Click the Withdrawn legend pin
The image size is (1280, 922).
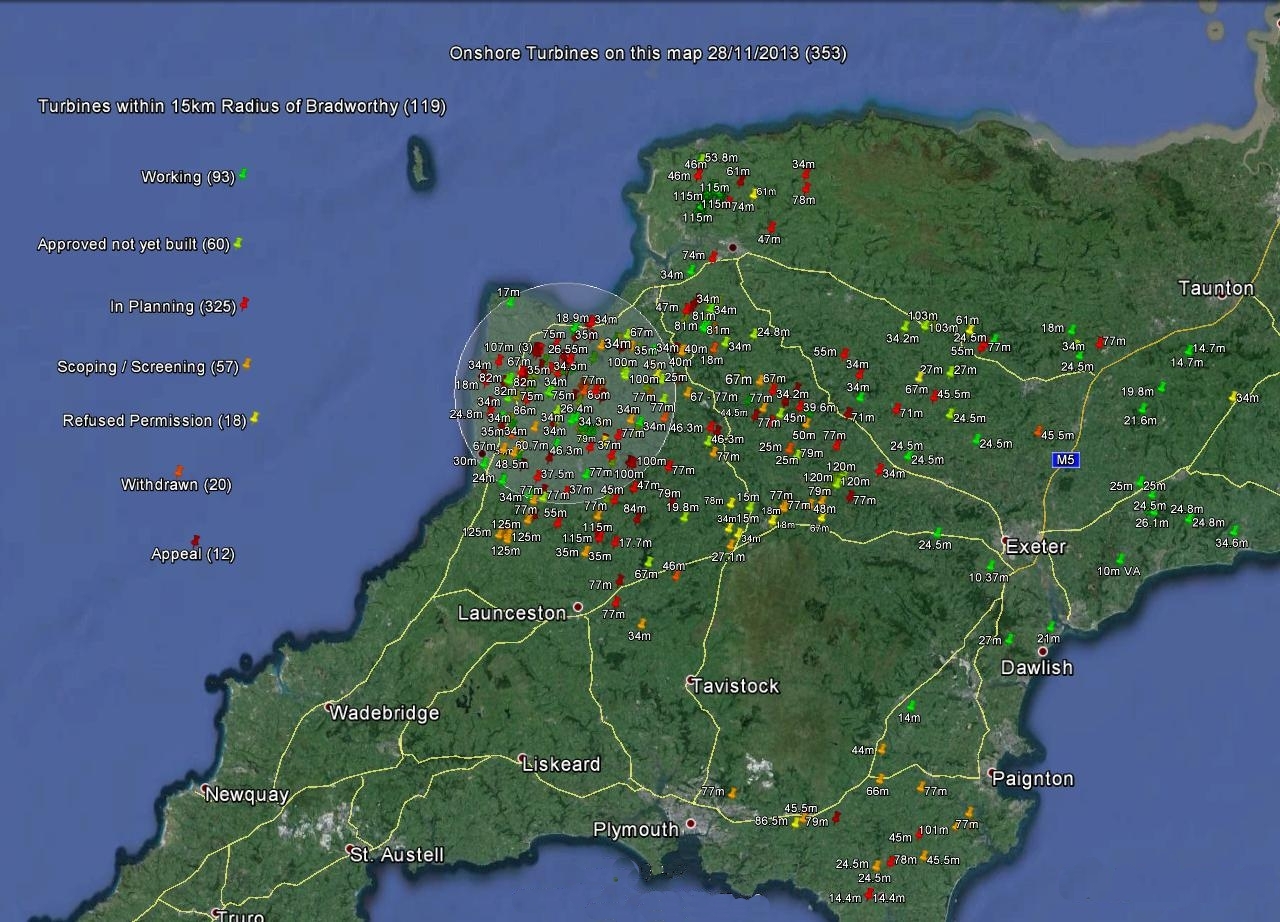(x=179, y=470)
